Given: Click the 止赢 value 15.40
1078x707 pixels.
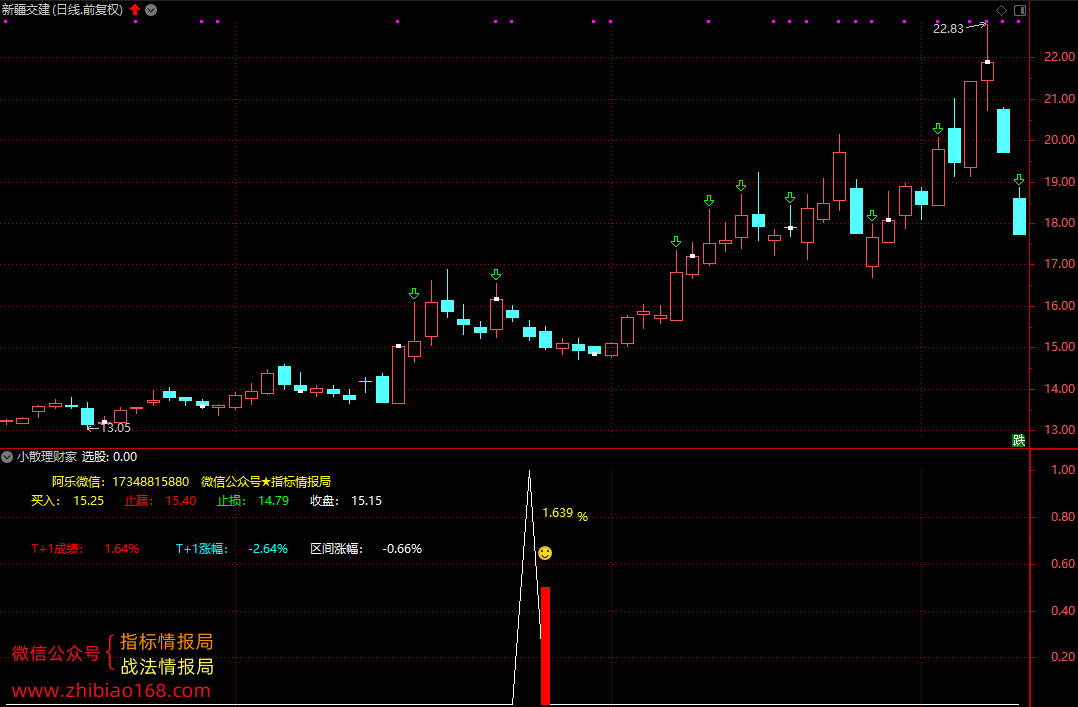Looking at the screenshot, I should [x=181, y=501].
